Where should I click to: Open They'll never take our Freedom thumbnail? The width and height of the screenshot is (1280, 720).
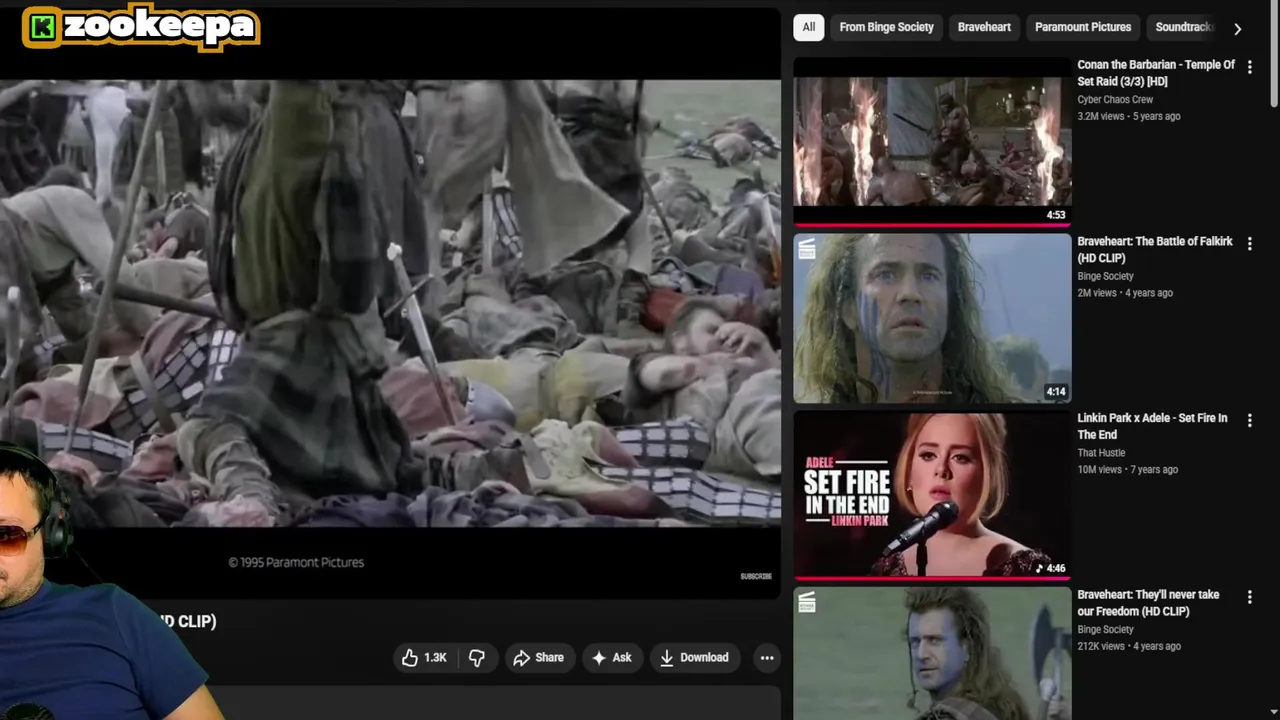click(932, 654)
